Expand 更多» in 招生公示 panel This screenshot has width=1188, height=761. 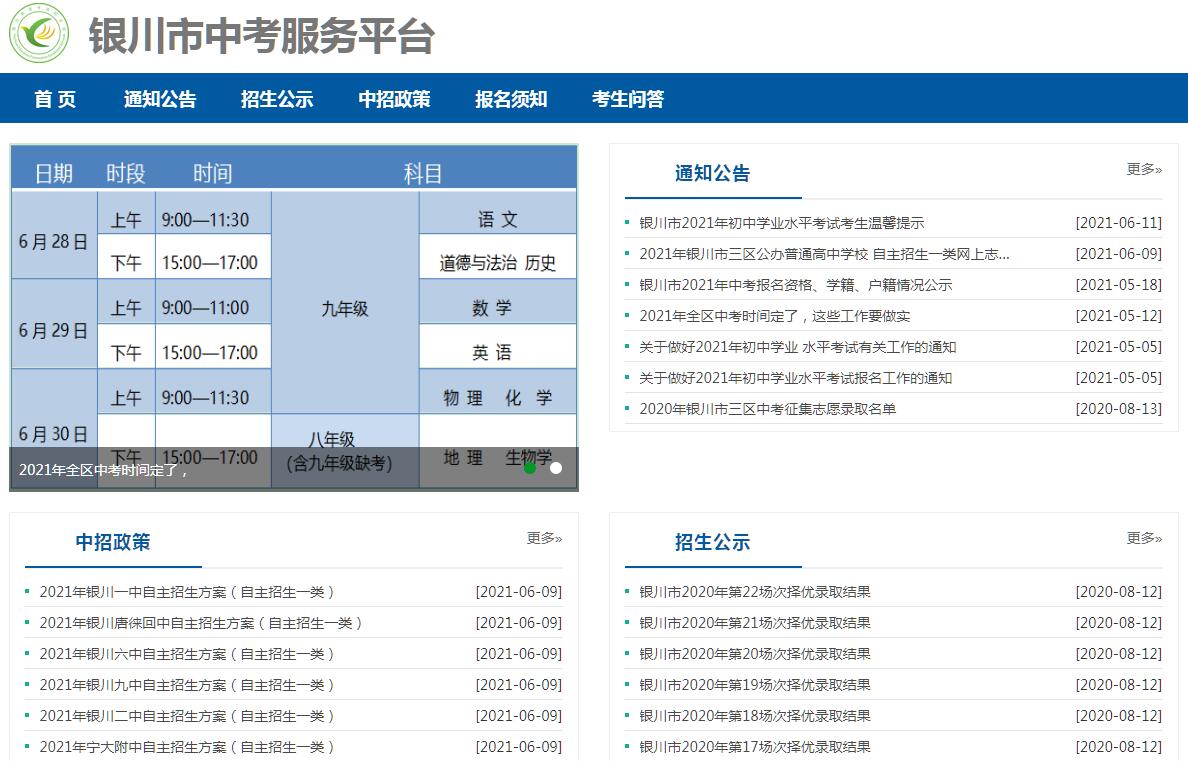click(1144, 538)
